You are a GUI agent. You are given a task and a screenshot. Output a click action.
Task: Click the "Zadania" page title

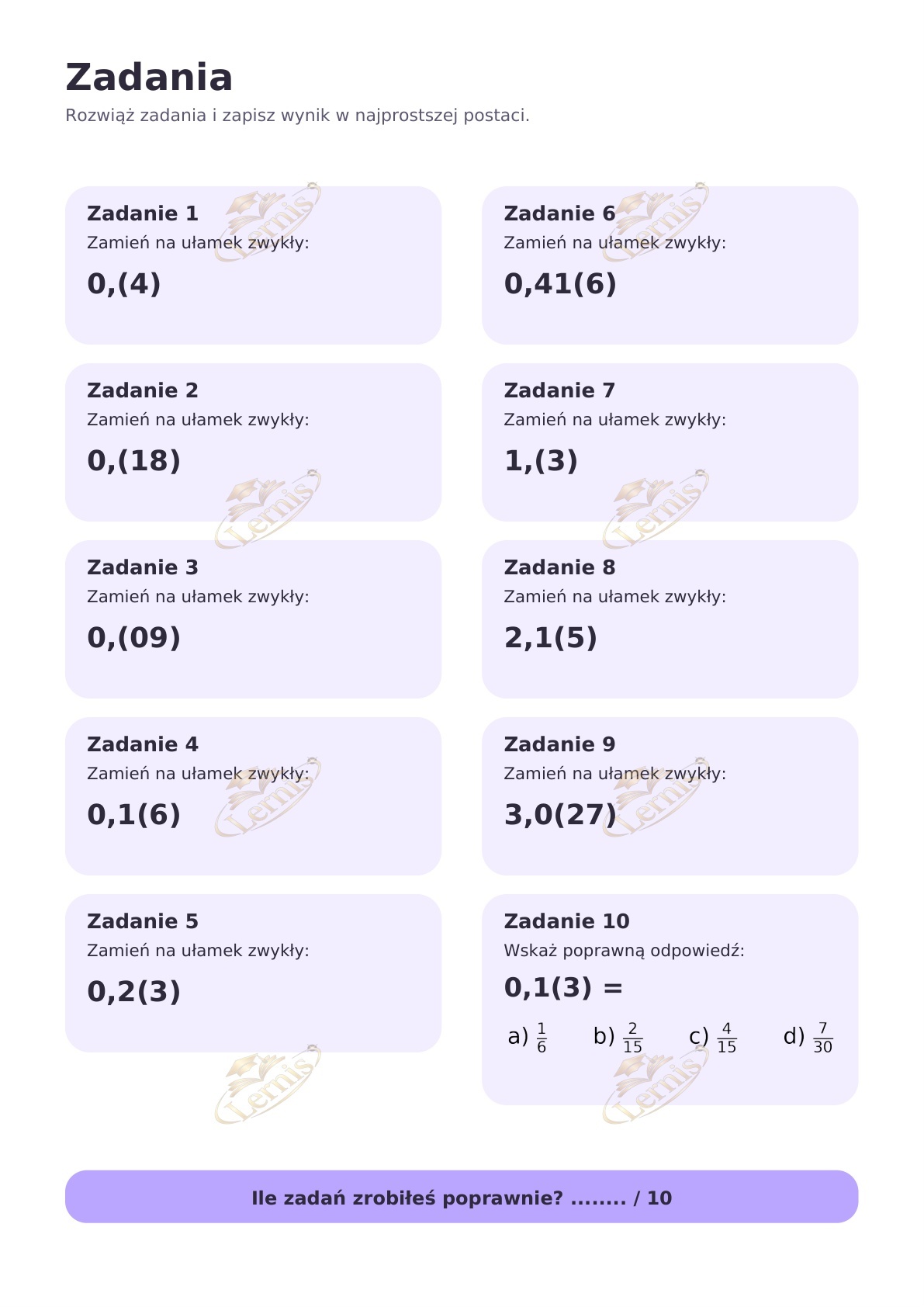coord(149,78)
